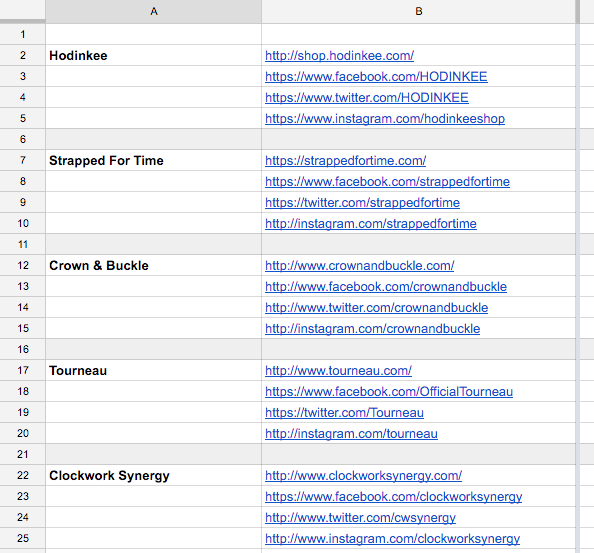
Task: Select row 16 header
Action: point(23,349)
